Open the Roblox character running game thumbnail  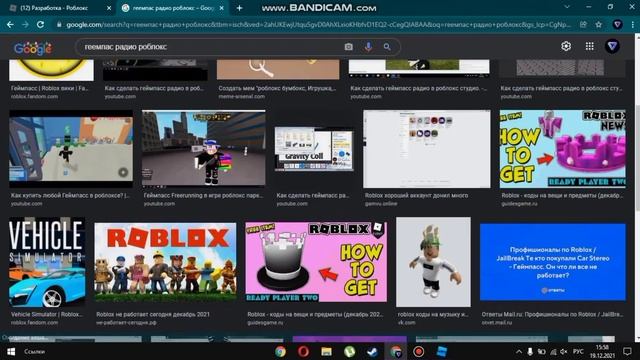coord(71,149)
